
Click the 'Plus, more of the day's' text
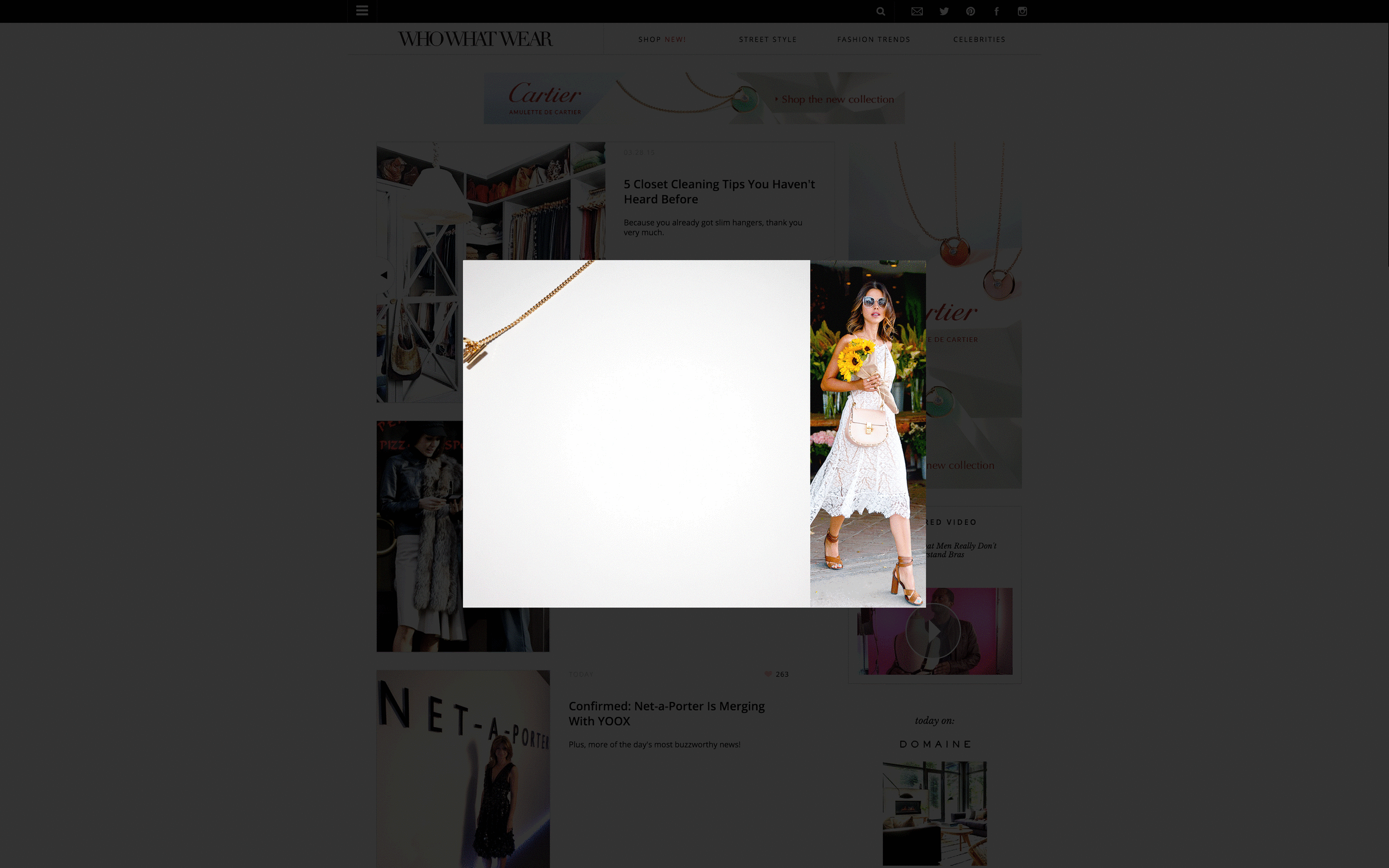(654, 745)
